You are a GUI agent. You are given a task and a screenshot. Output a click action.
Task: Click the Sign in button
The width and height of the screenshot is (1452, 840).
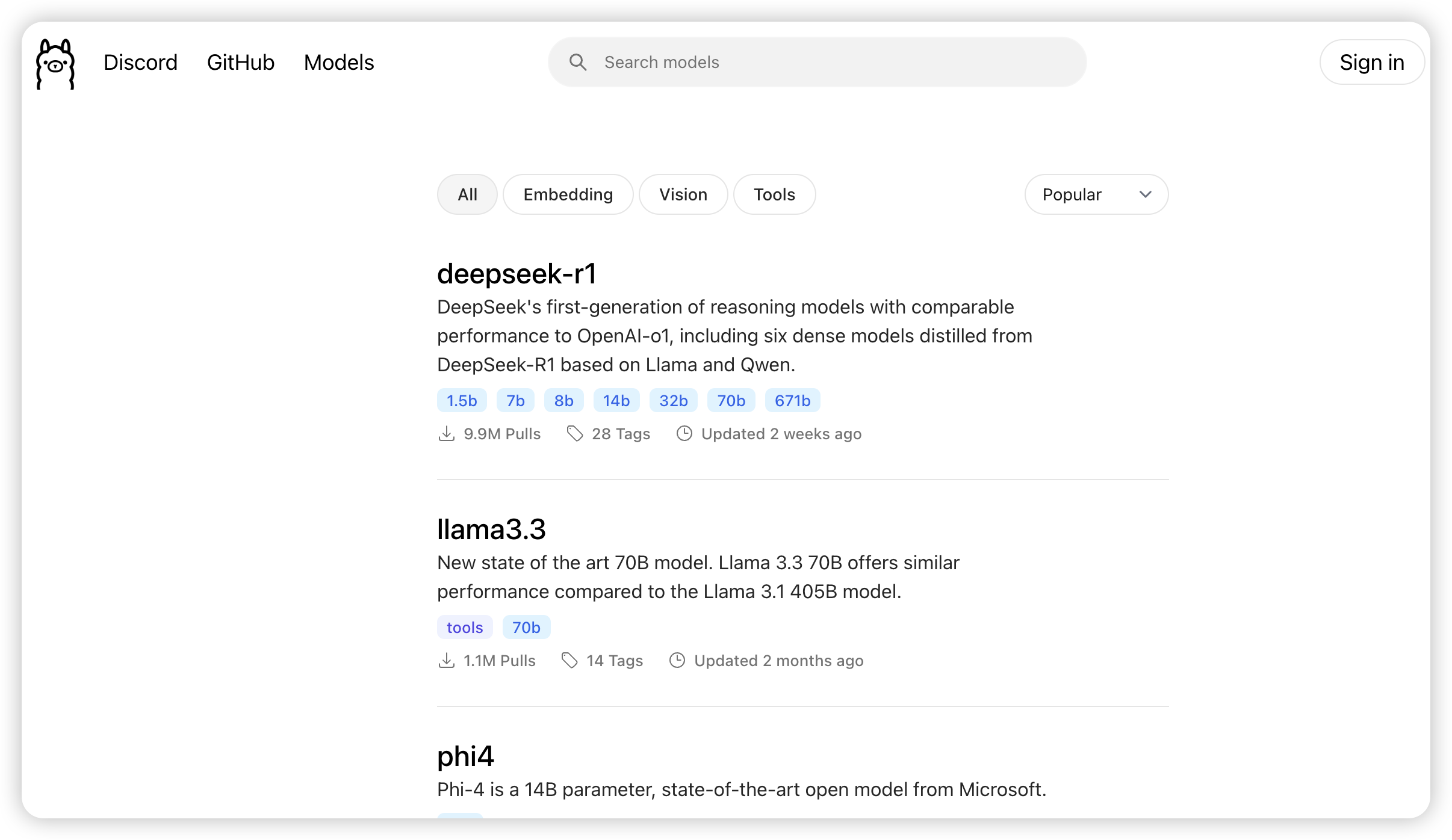click(1372, 62)
